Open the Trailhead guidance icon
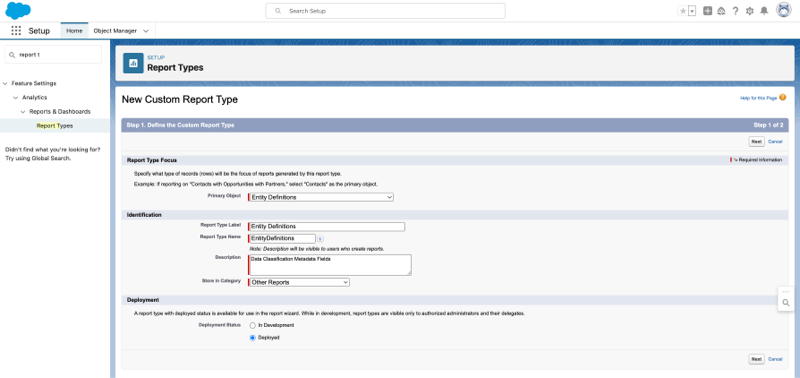800x378 pixels. point(721,11)
